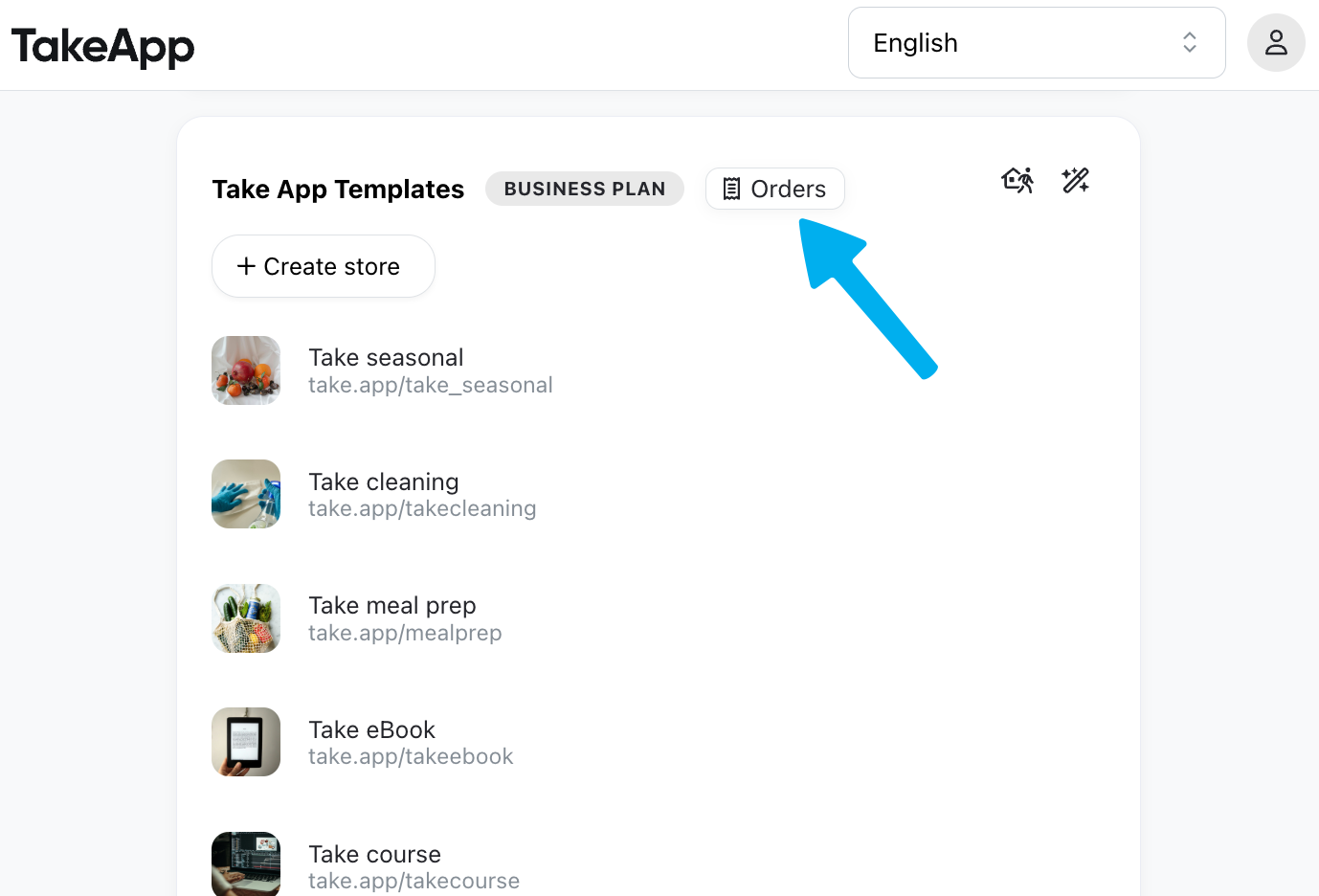Open the Take course store
Viewport: 1319px width, 896px height.
[x=375, y=854]
